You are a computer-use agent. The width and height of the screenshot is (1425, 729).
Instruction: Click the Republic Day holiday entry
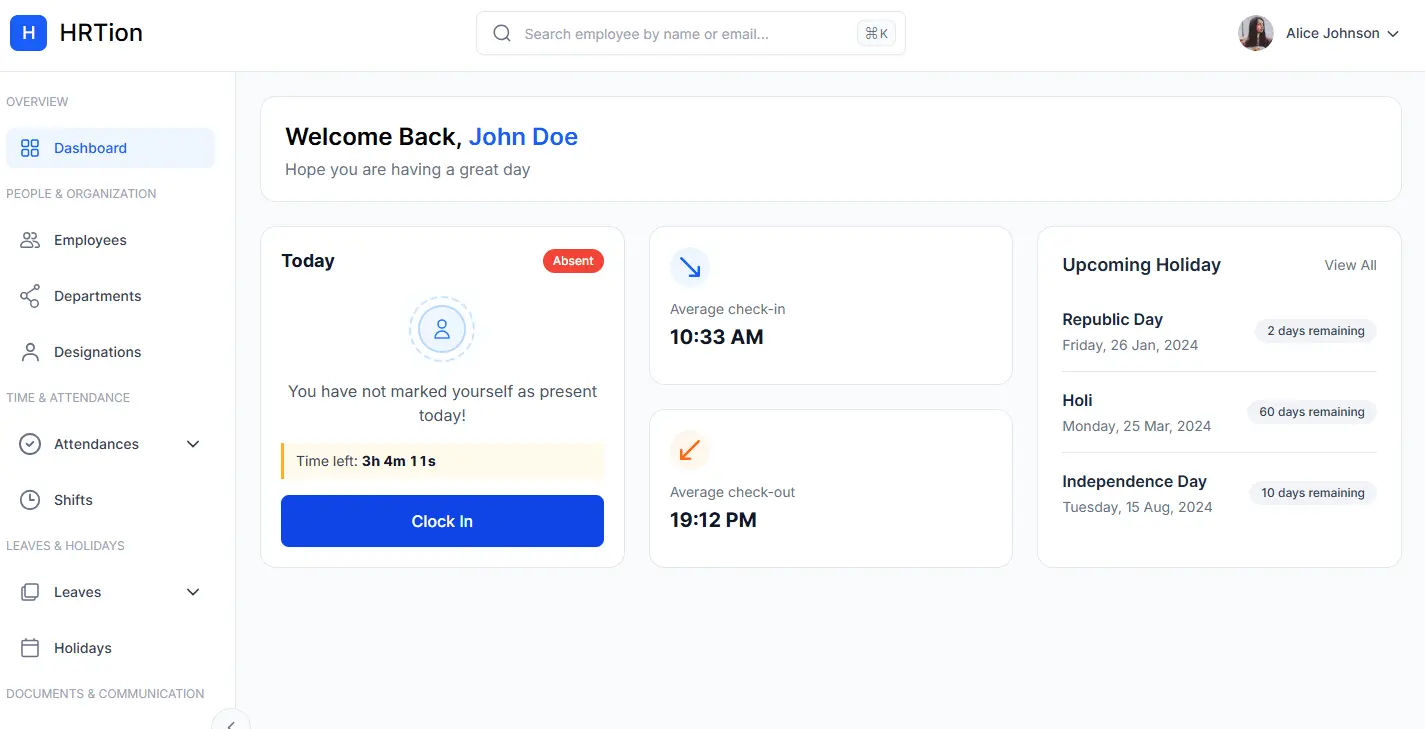(1219, 331)
